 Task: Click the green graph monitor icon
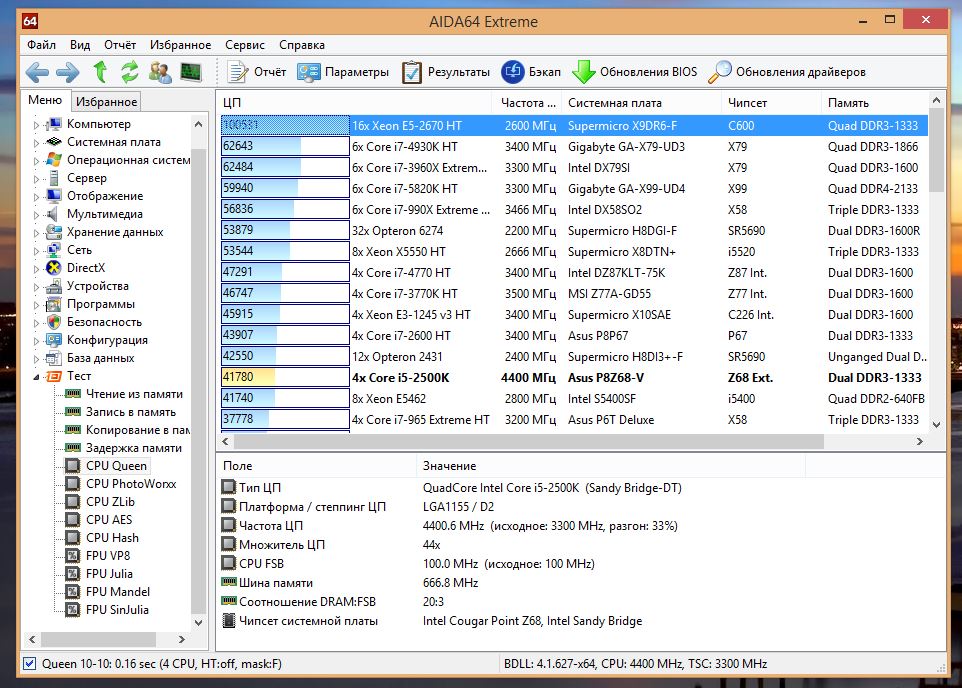(x=191, y=72)
